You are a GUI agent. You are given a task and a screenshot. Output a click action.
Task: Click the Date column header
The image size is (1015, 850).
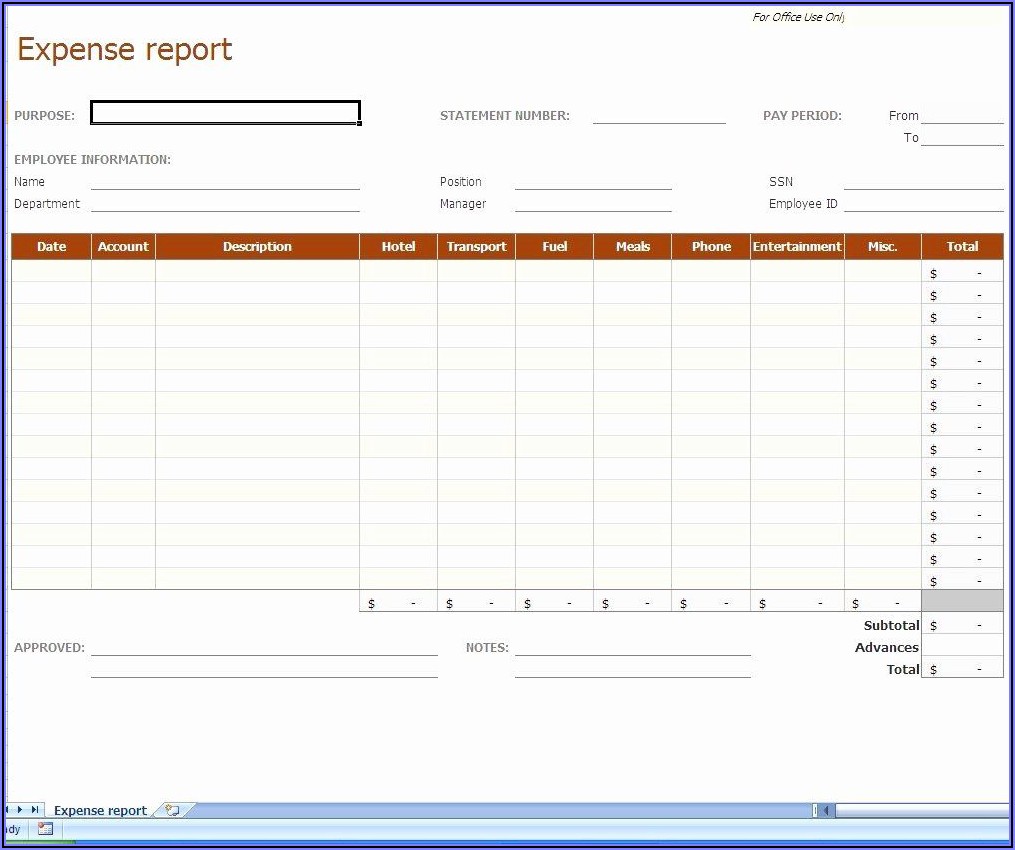point(51,247)
